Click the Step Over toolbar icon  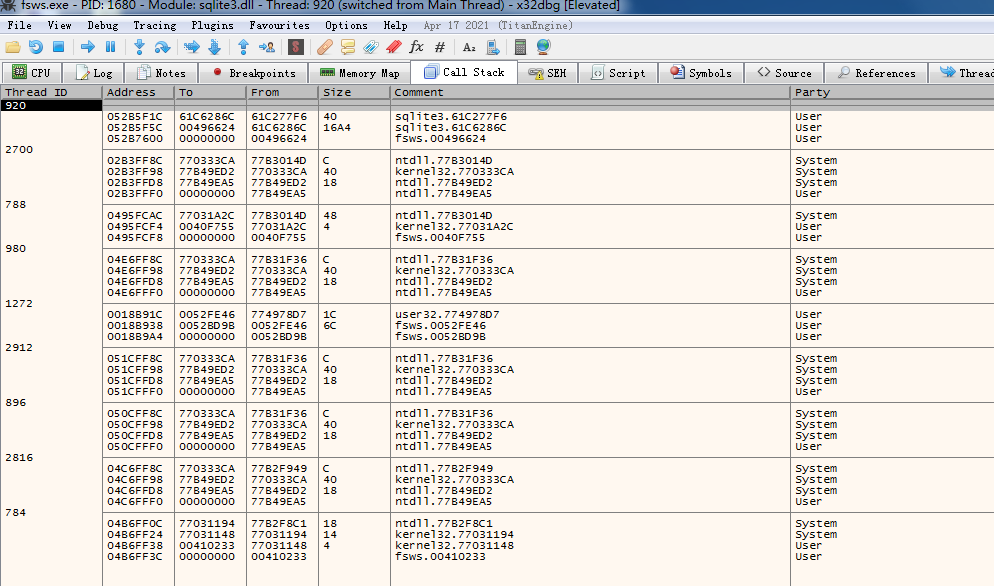coord(164,47)
